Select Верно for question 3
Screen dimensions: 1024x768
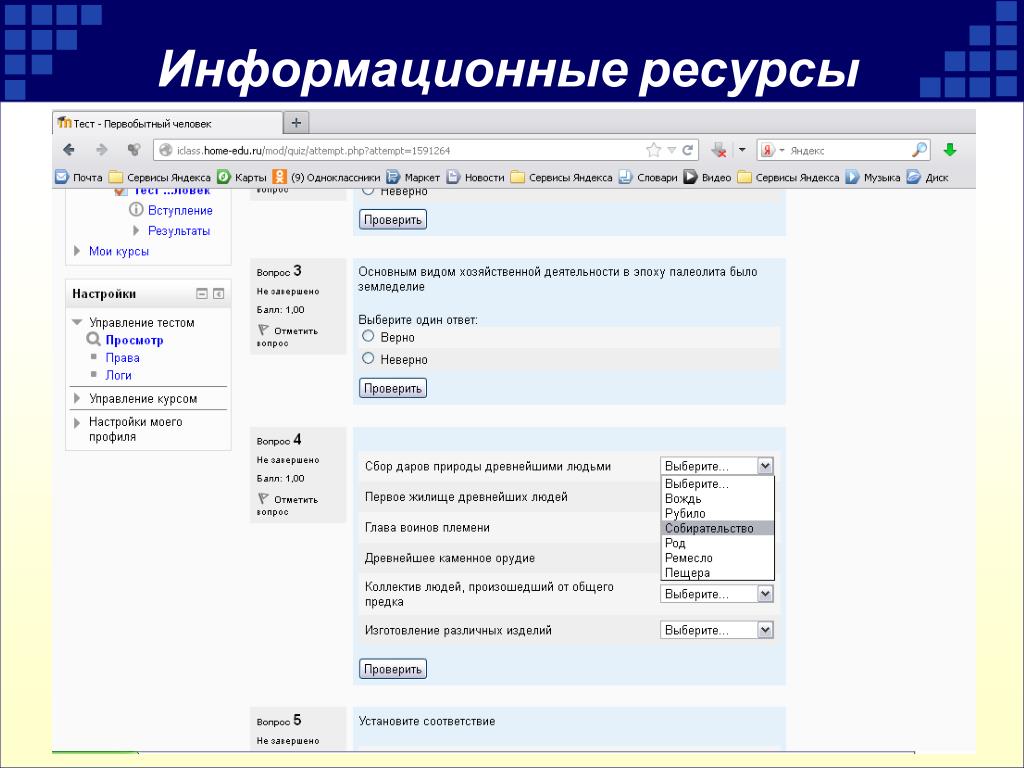coord(368,336)
